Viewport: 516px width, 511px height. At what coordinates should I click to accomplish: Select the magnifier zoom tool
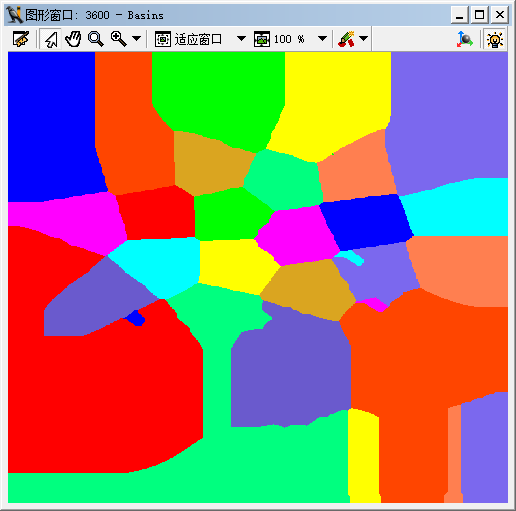(x=95, y=39)
